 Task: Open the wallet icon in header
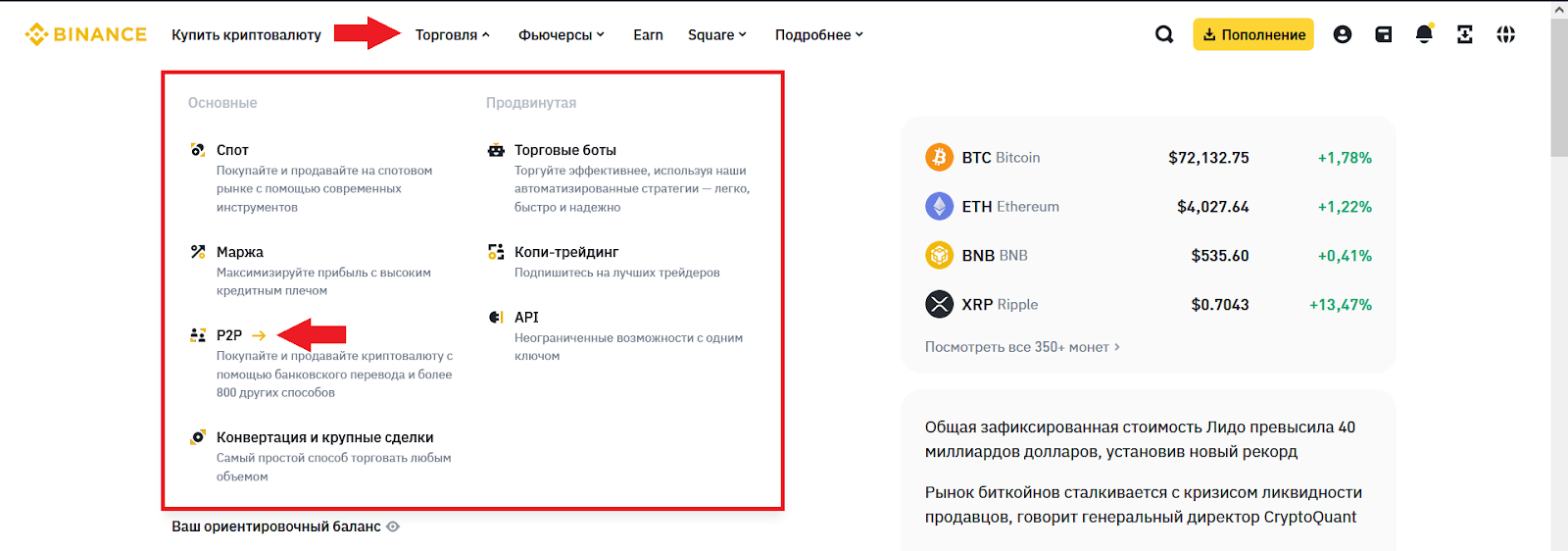(1384, 34)
